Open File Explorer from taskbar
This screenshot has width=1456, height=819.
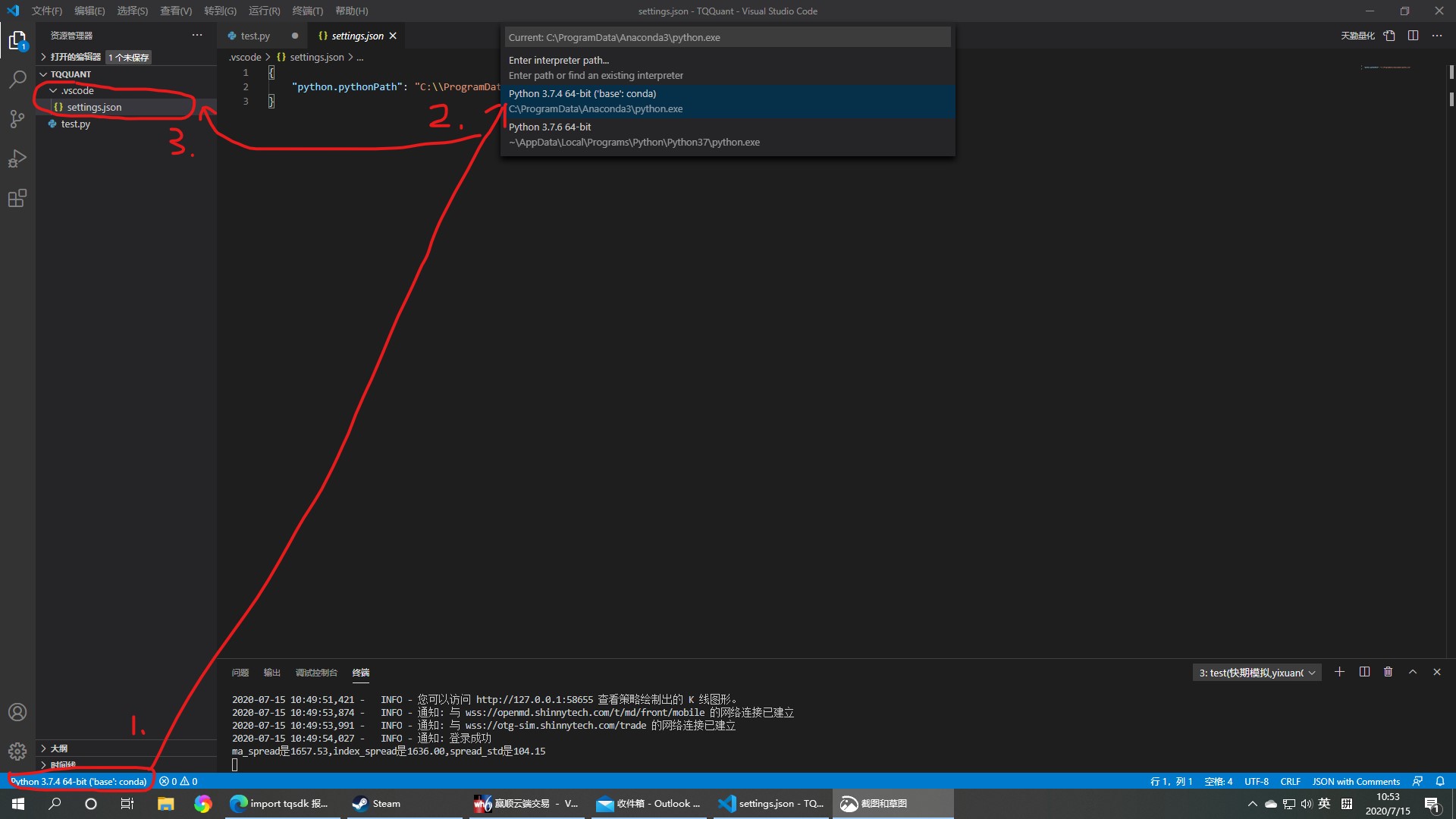tap(165, 804)
